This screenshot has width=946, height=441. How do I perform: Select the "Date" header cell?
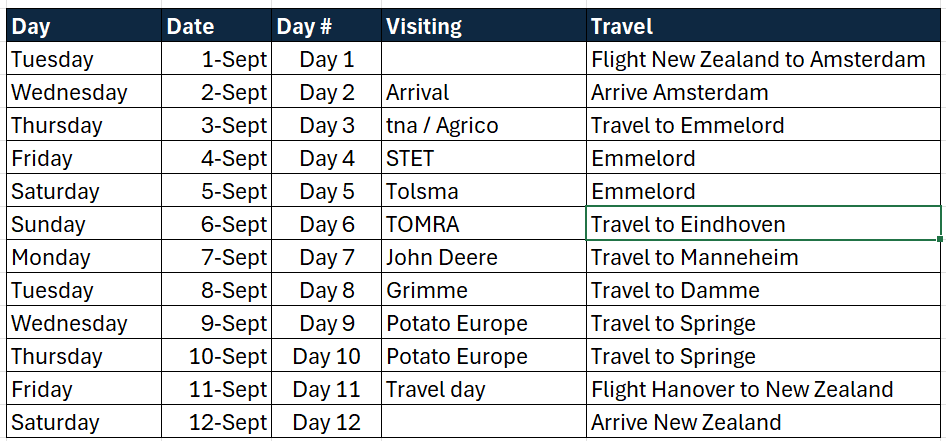click(x=216, y=26)
